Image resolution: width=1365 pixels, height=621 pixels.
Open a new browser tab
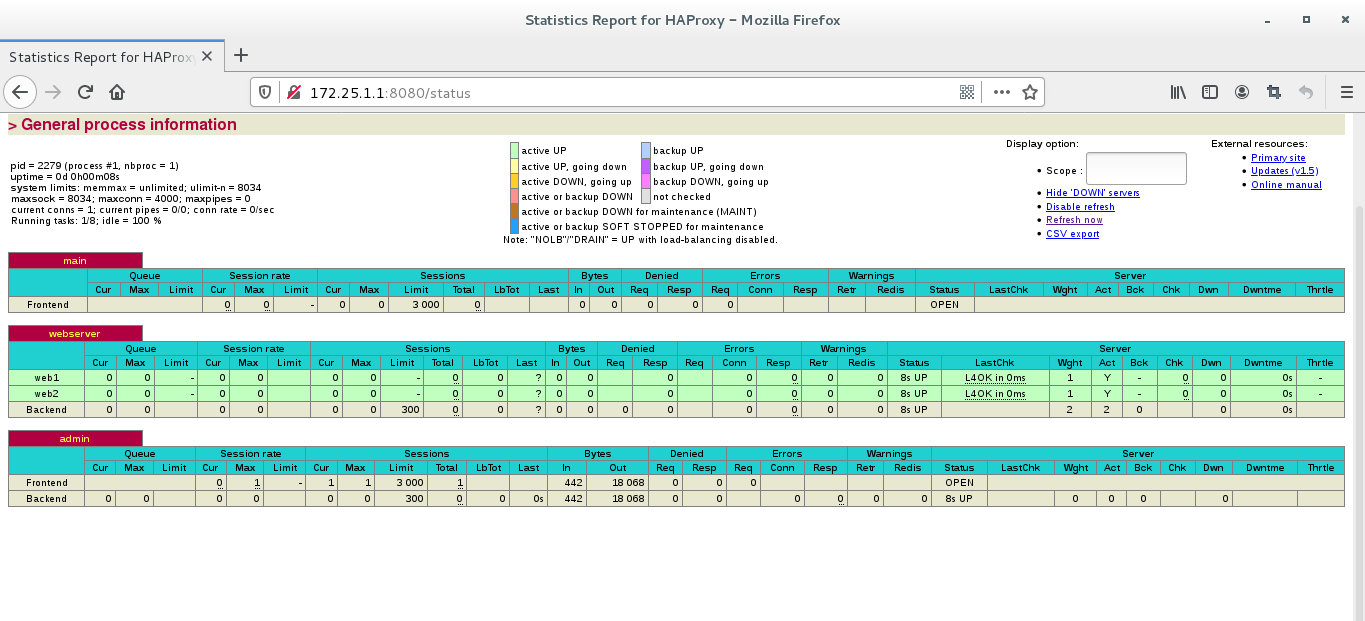240,56
